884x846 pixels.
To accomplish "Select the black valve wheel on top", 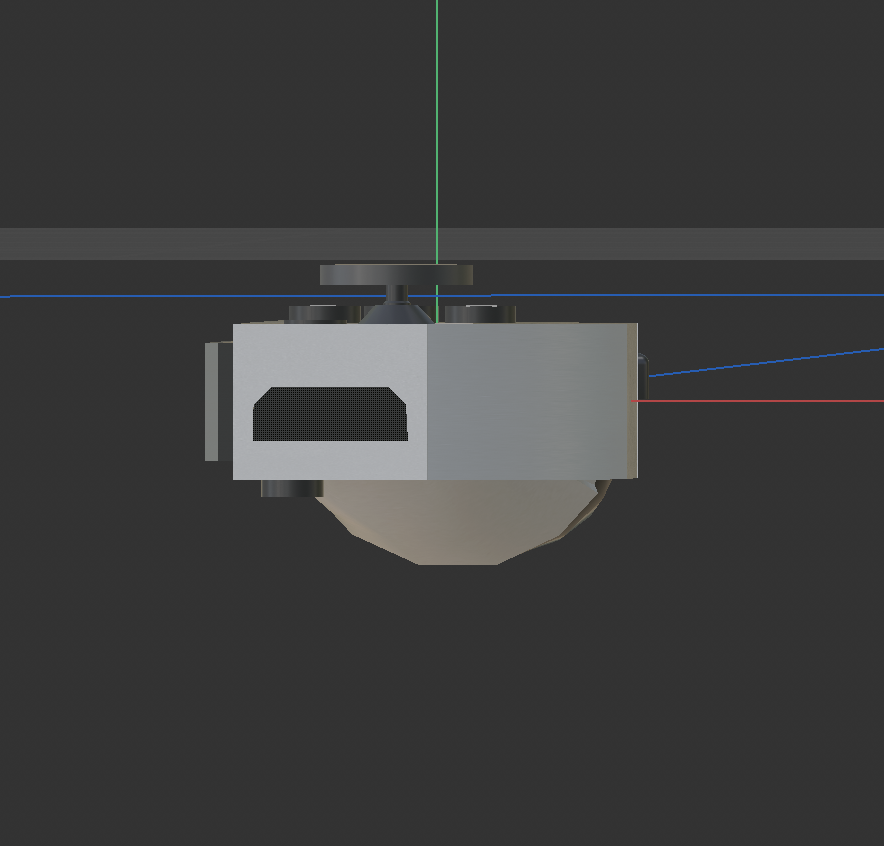I will (394, 272).
